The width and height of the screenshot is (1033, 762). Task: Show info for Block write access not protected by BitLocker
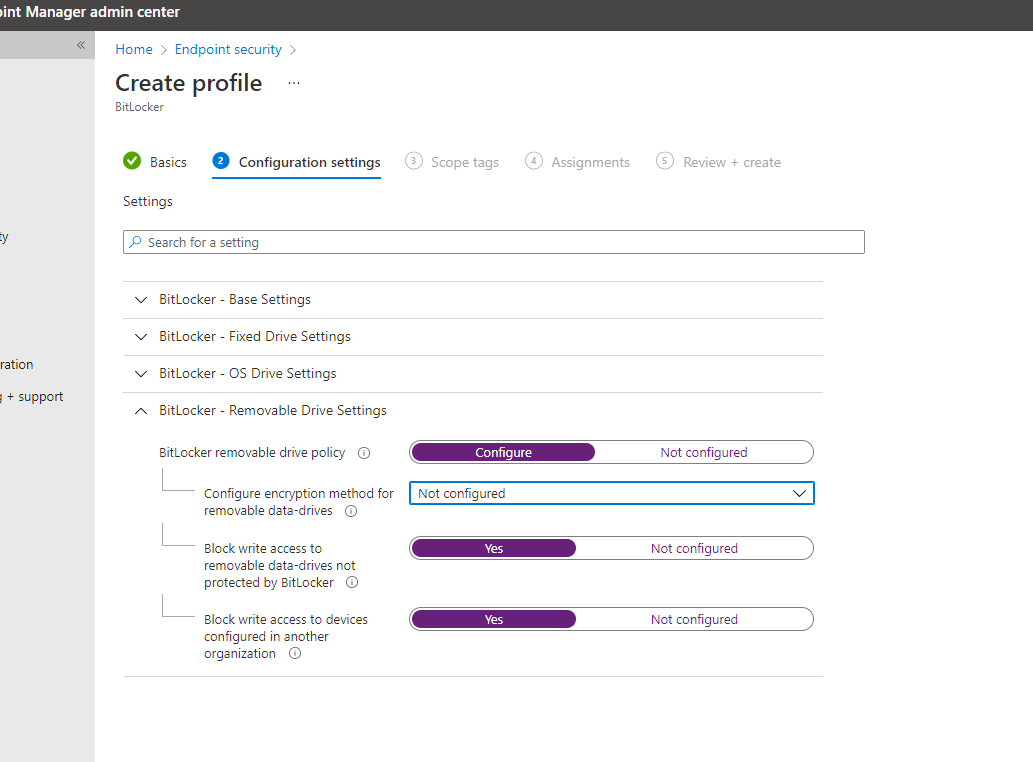352,582
